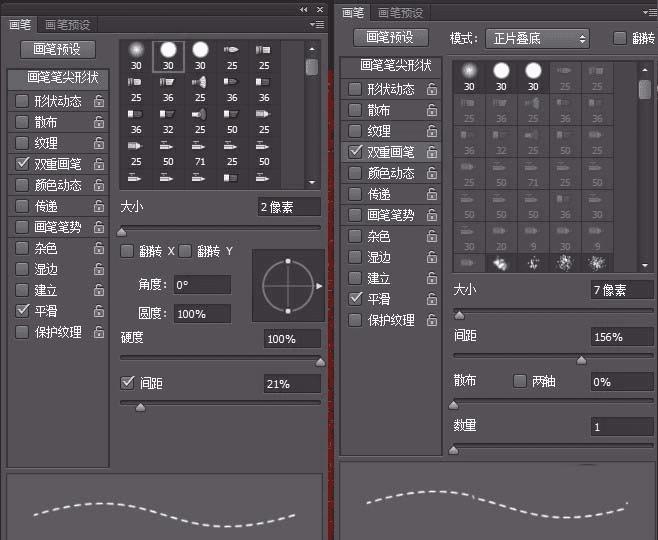Click the 角度 field showing 0°
The height and width of the screenshot is (540, 658).
202,285
